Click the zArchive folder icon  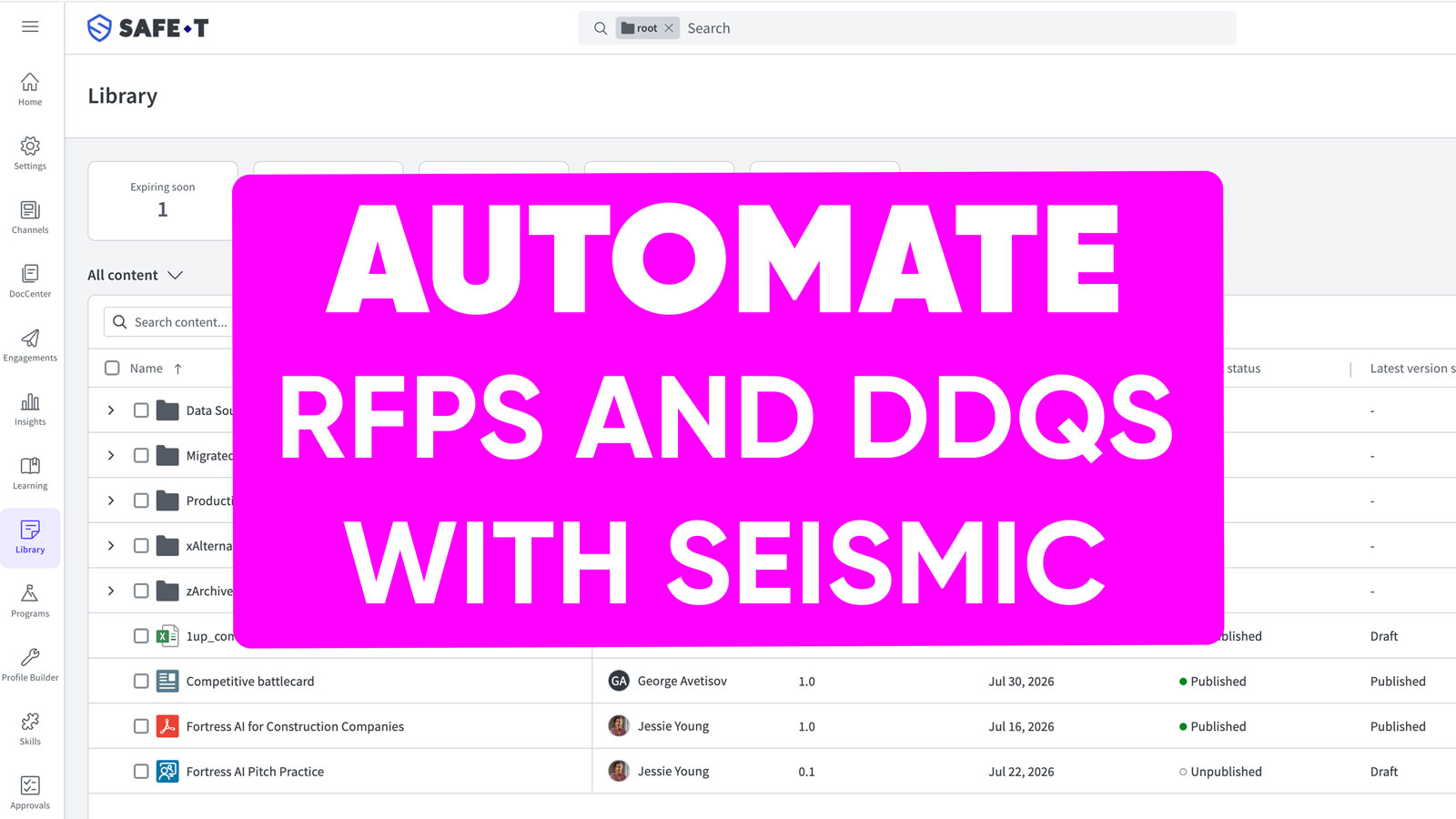coord(167,591)
